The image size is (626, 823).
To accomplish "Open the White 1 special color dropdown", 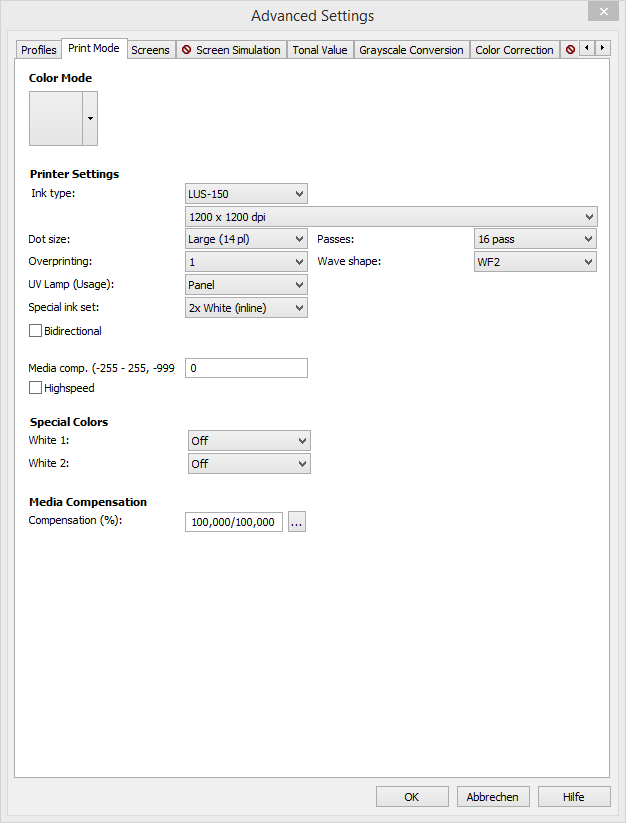I will (x=249, y=441).
